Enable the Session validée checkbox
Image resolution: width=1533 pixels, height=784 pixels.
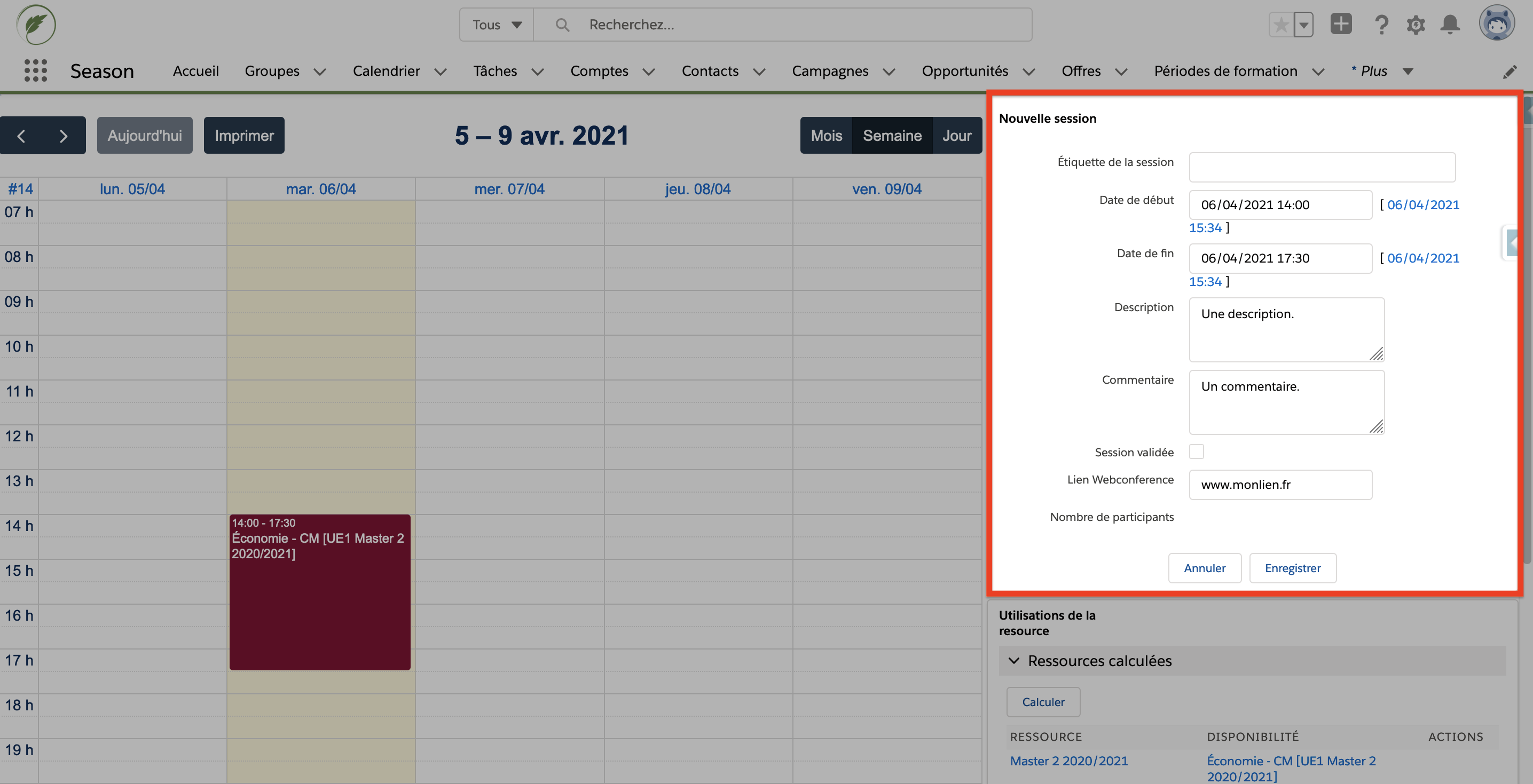(1197, 452)
